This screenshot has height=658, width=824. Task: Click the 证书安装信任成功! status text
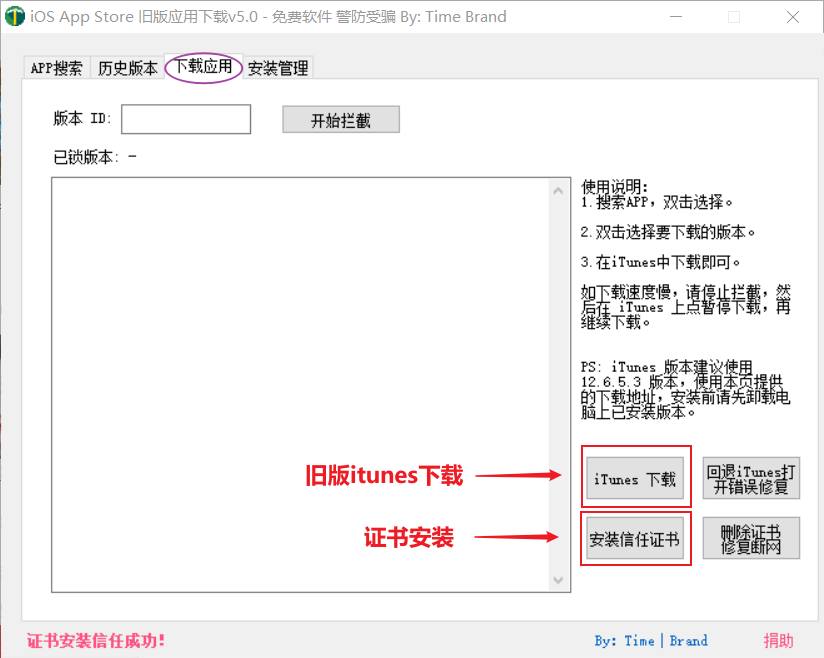tap(96, 641)
